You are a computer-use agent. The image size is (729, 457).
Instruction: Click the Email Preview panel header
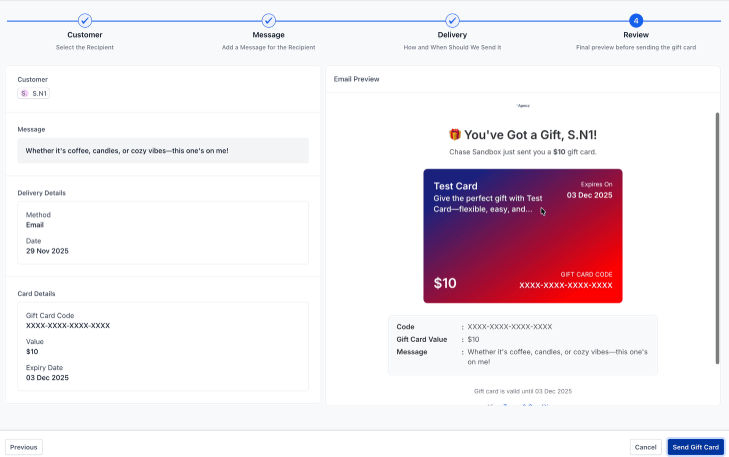coord(357,78)
